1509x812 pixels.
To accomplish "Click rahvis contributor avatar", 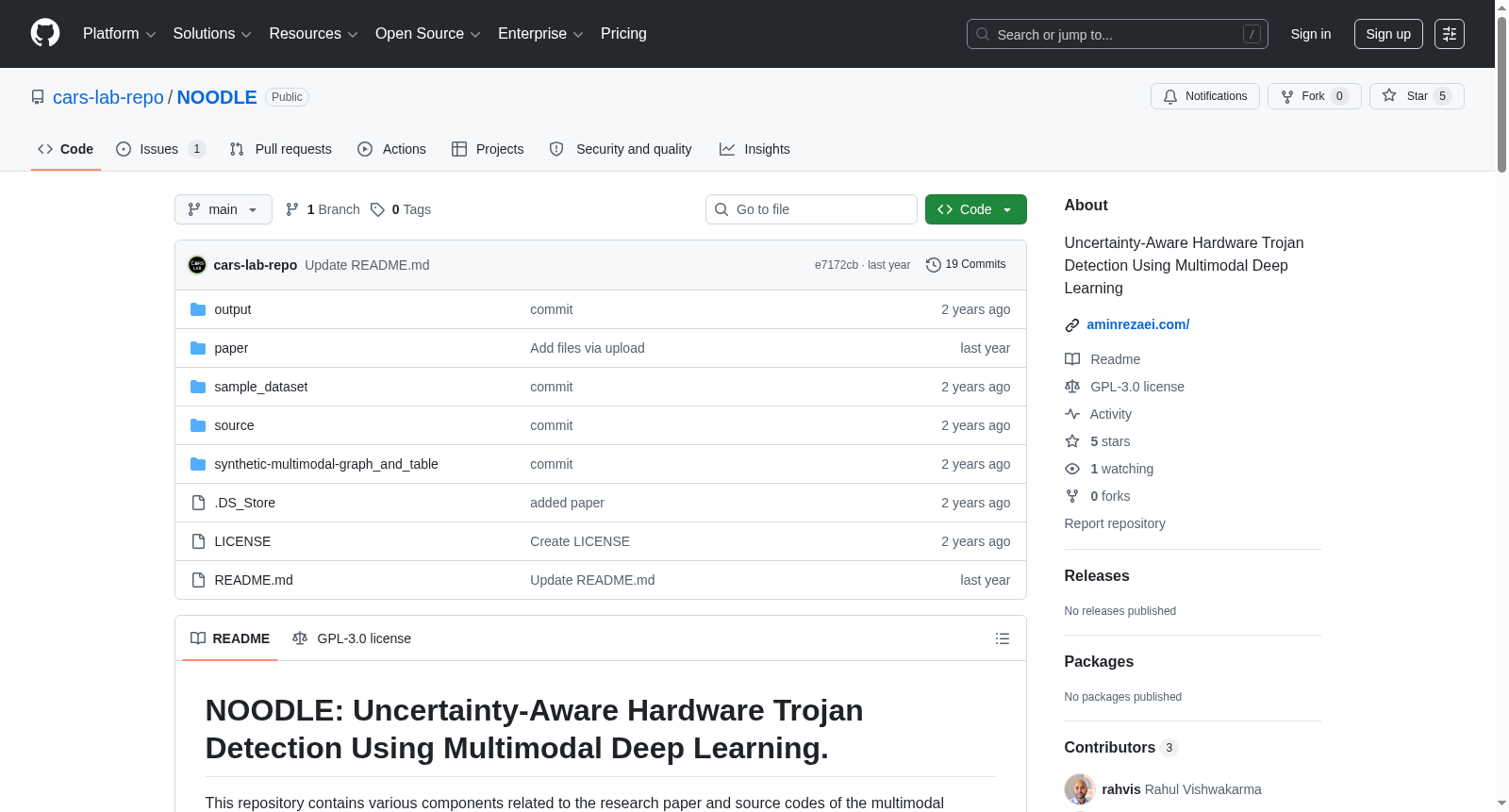I will tap(1080, 789).
